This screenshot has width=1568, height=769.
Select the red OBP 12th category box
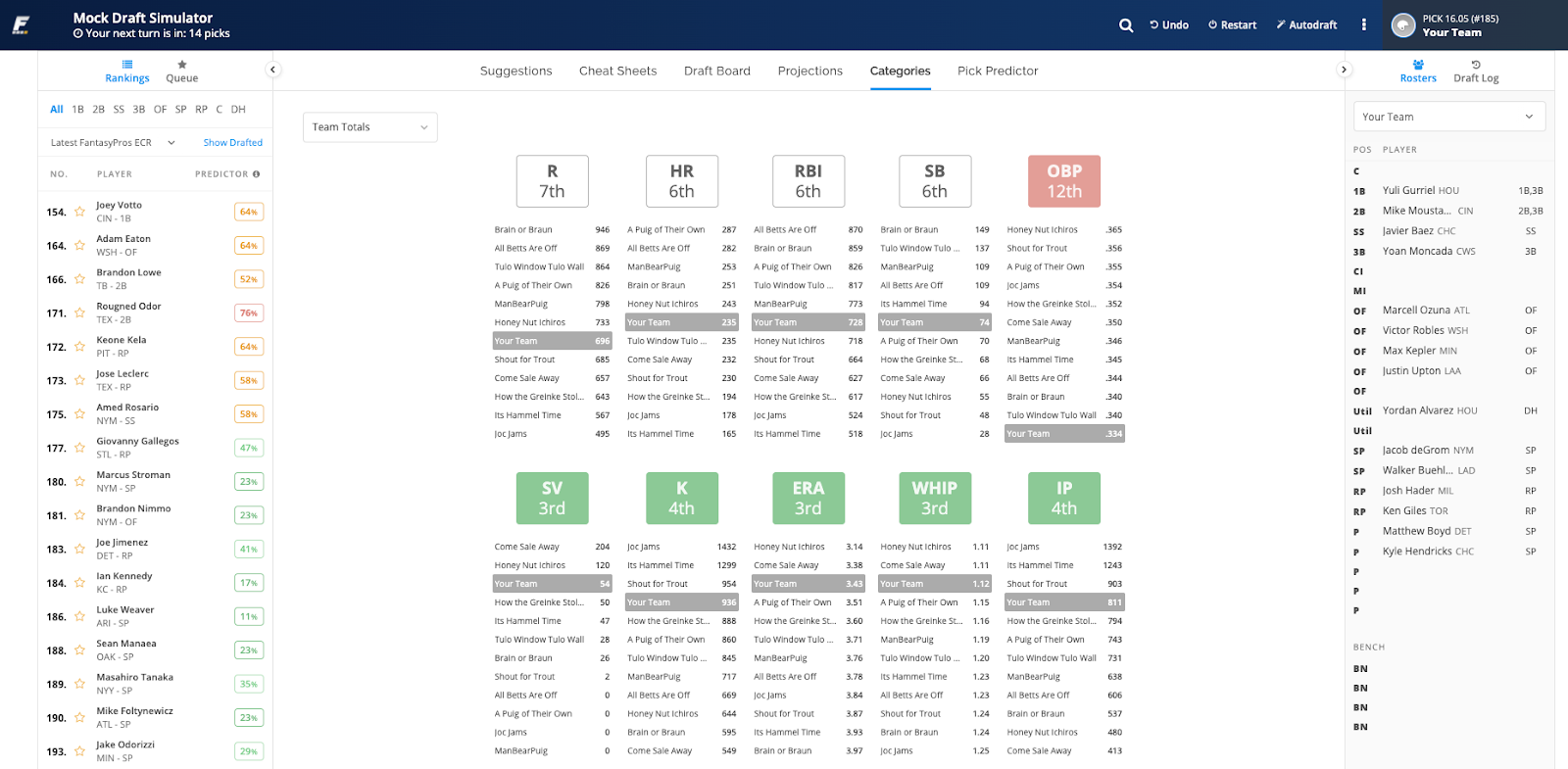click(x=1064, y=181)
